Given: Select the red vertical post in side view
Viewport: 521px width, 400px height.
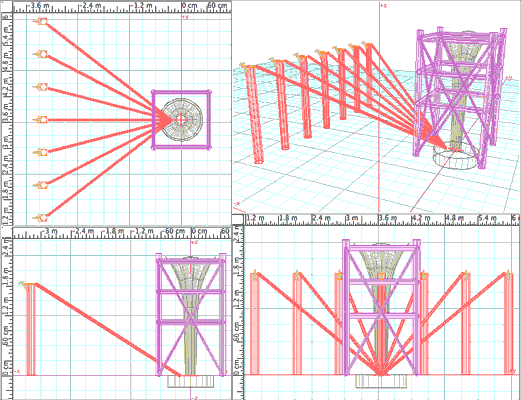Looking at the screenshot, I should pos(31,329).
